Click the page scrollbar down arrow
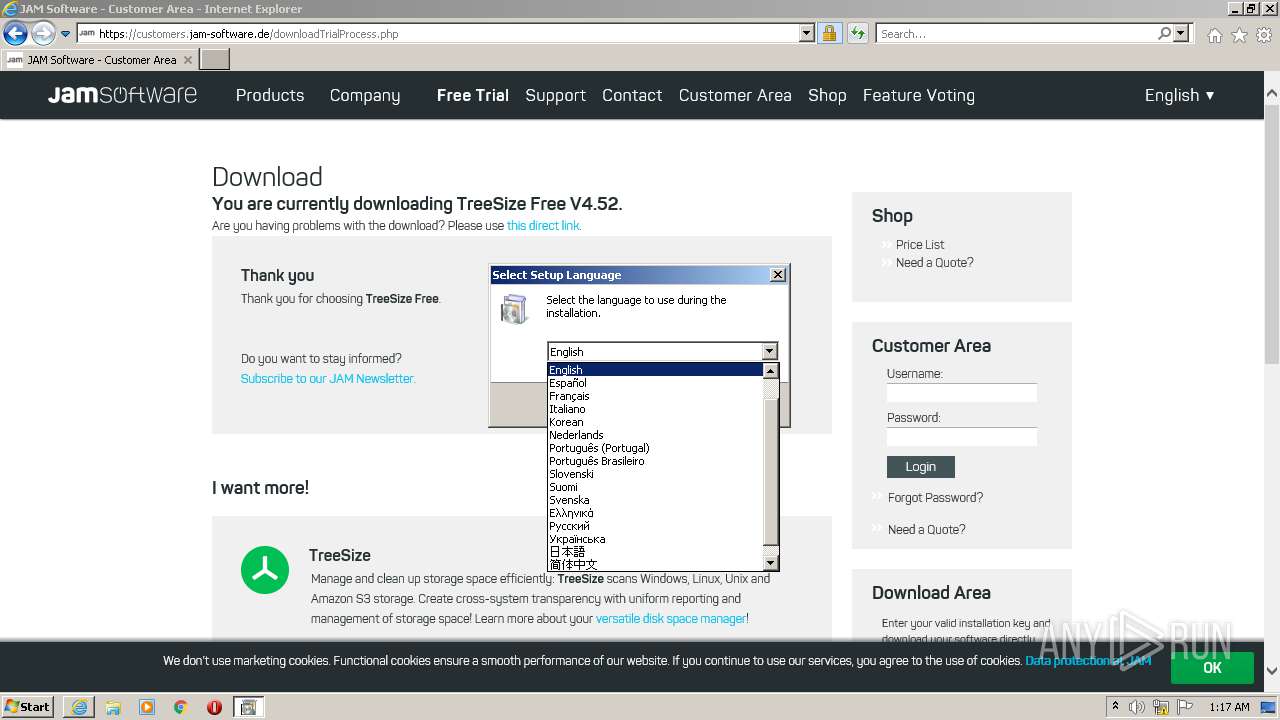This screenshot has width=1280, height=720. tap(1271, 671)
